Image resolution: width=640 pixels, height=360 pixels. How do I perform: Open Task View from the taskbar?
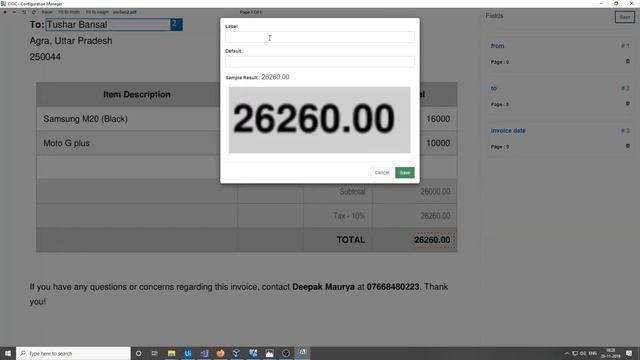(x=154, y=353)
